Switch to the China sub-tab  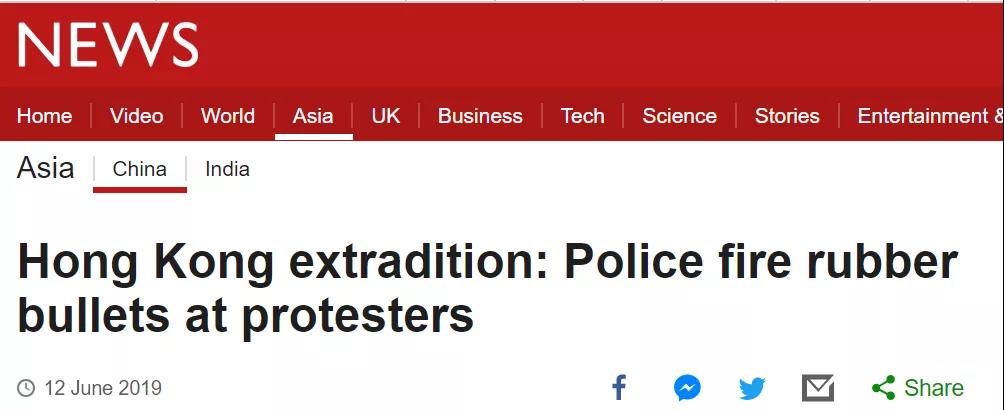click(x=140, y=169)
